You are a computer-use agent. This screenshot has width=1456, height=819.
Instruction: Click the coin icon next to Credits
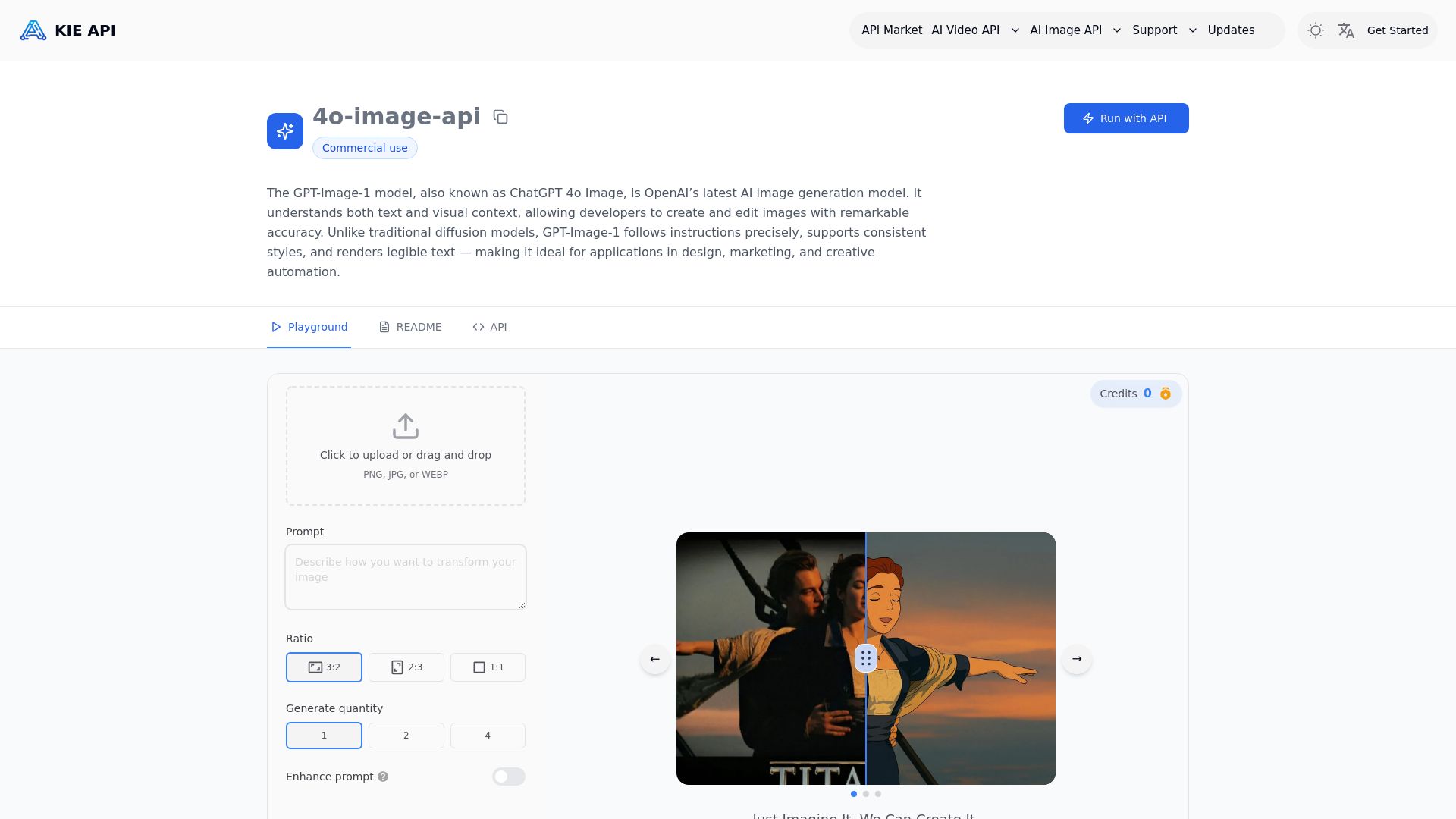(x=1166, y=394)
